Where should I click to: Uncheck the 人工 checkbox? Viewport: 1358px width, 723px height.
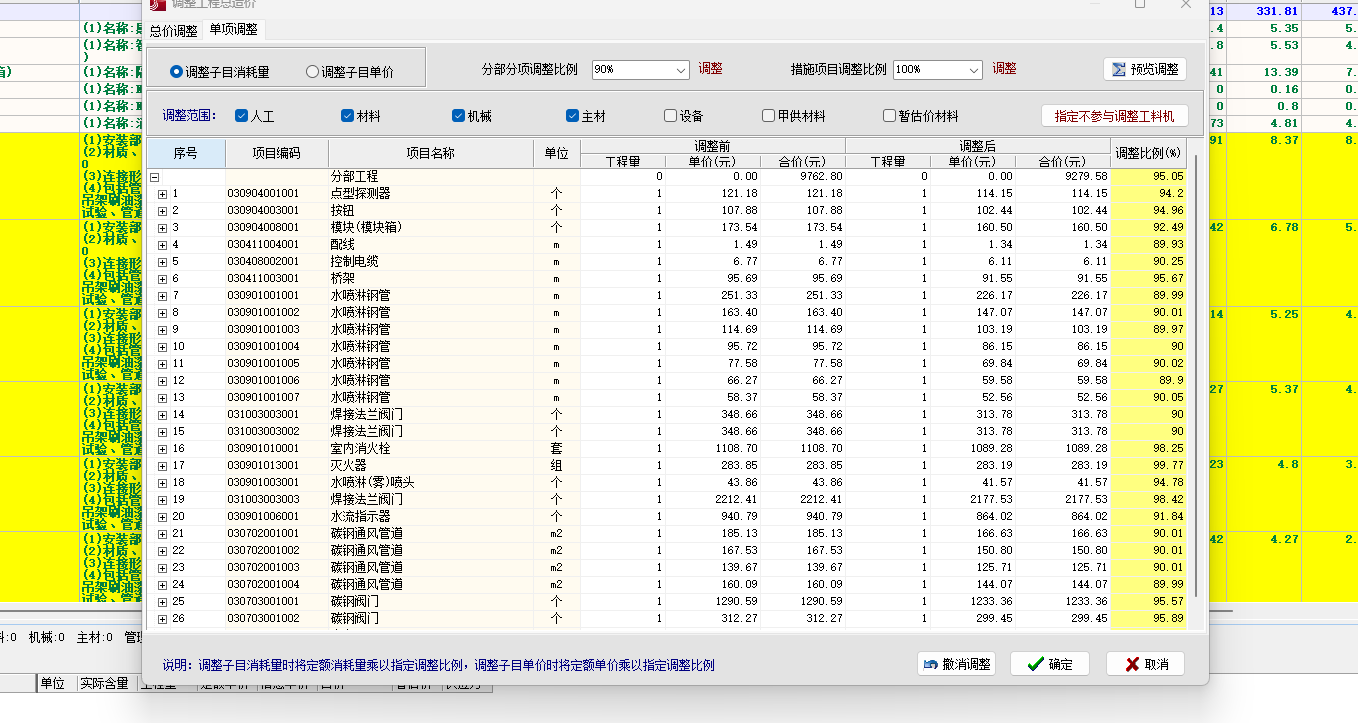pyautogui.click(x=241, y=116)
